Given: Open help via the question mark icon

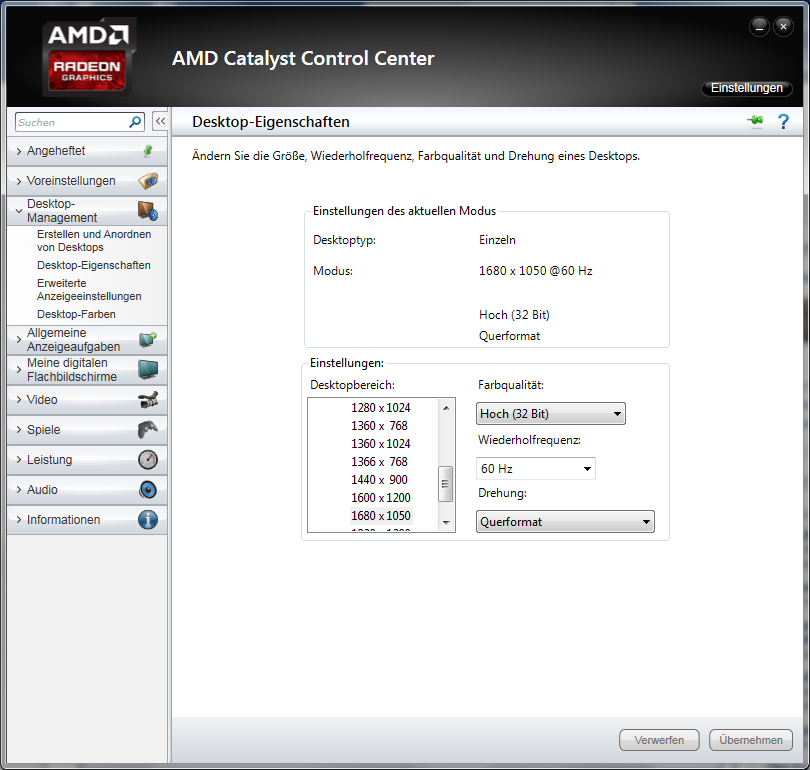Looking at the screenshot, I should pyautogui.click(x=783, y=121).
